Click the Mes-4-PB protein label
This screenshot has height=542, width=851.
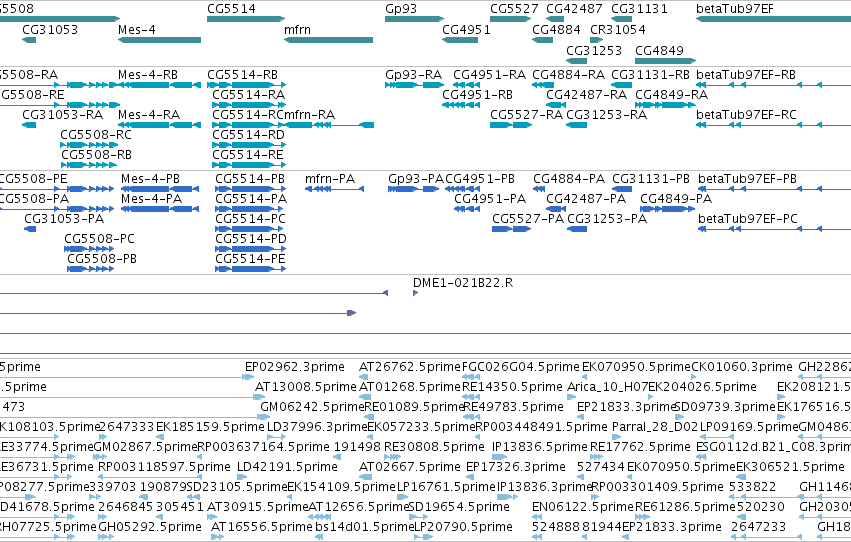click(150, 178)
